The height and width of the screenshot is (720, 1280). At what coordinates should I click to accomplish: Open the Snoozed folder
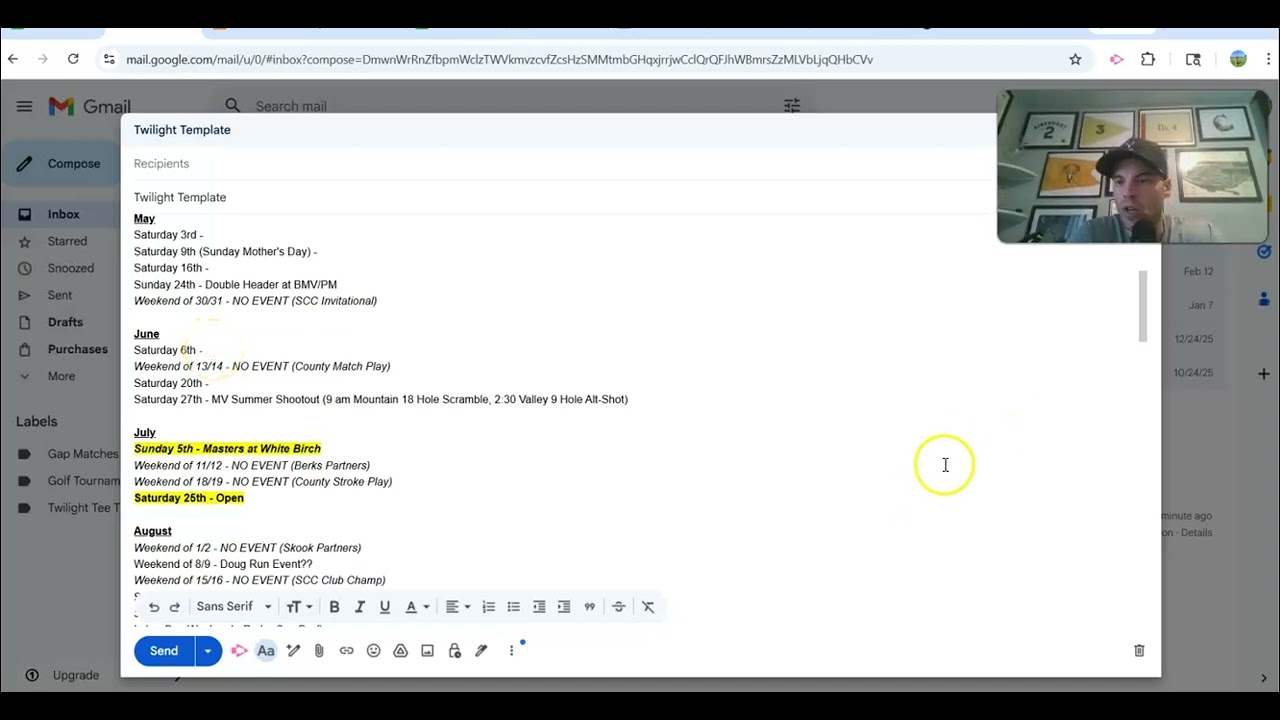pos(70,268)
